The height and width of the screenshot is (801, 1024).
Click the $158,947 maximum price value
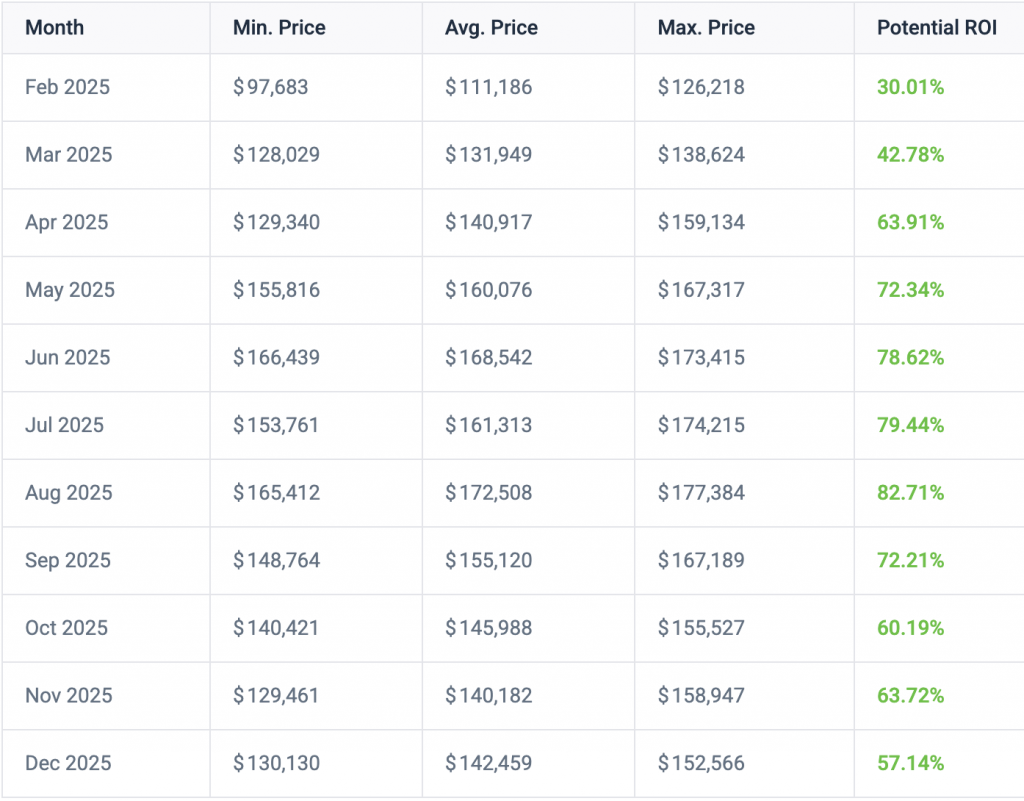click(701, 695)
